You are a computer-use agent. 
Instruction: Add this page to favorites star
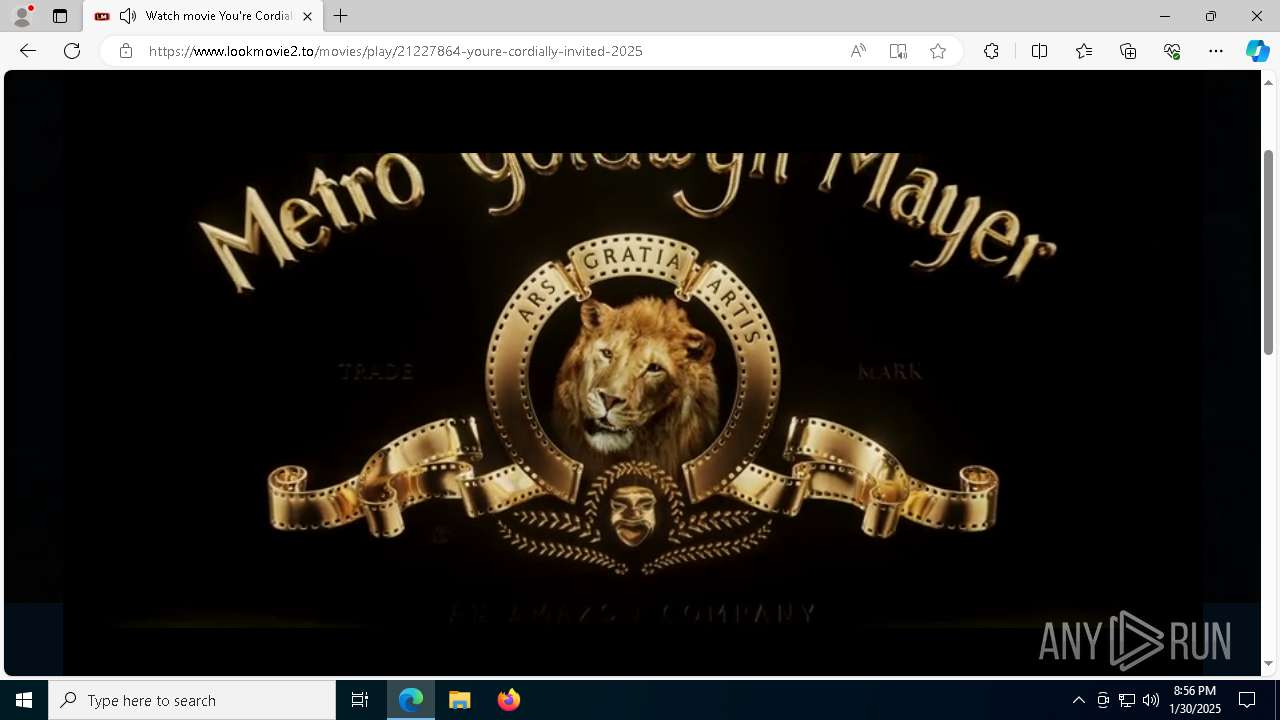[938, 51]
